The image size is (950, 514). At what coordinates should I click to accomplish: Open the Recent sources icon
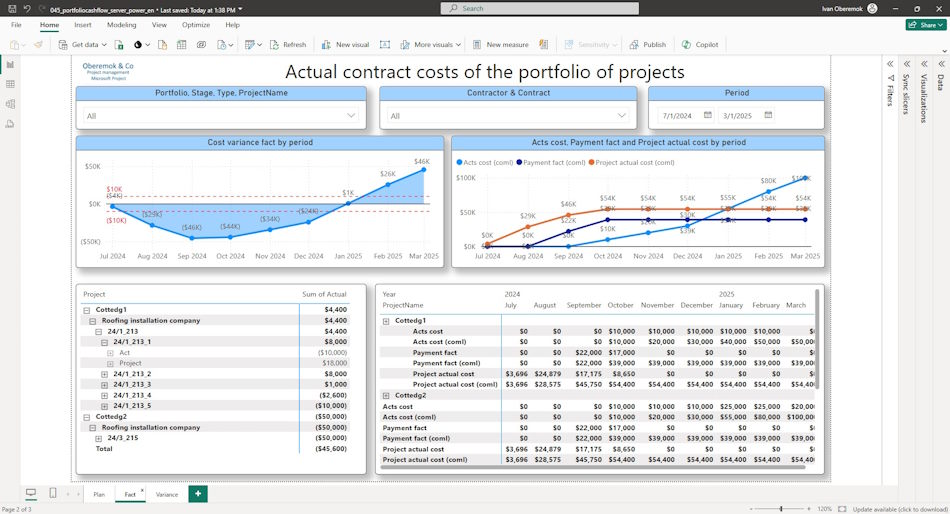point(221,45)
